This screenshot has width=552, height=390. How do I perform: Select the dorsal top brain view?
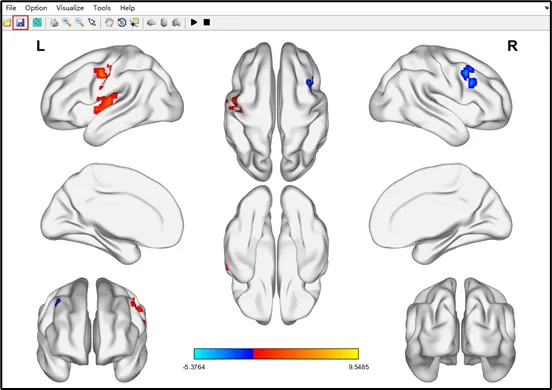pyautogui.click(x=276, y=112)
